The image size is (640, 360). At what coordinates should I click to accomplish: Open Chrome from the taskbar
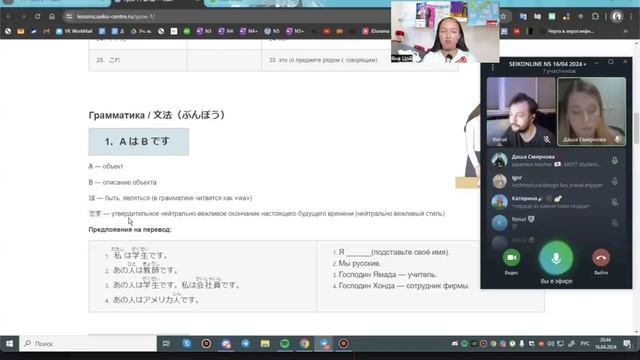click(304, 344)
